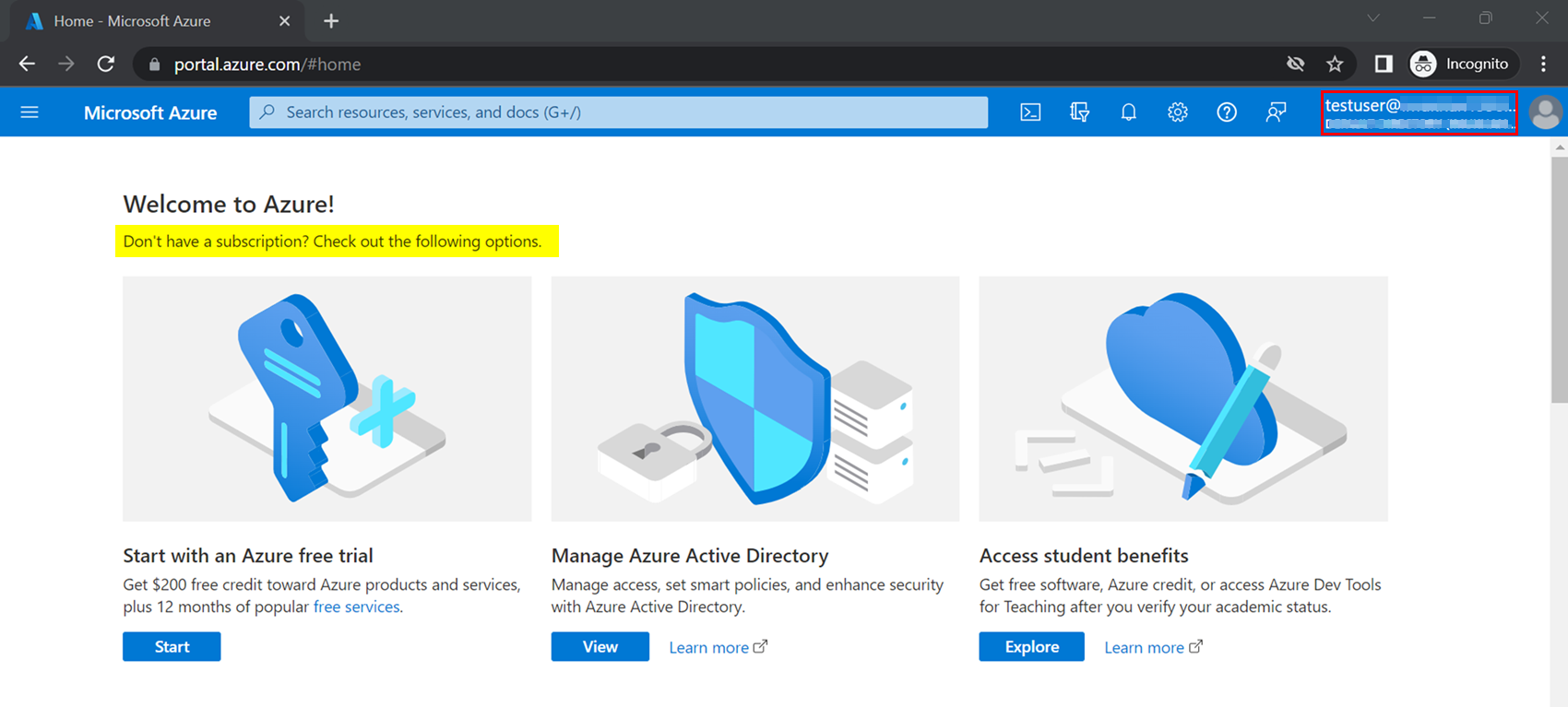
Task: Reload the Azure portal page
Action: (106, 64)
